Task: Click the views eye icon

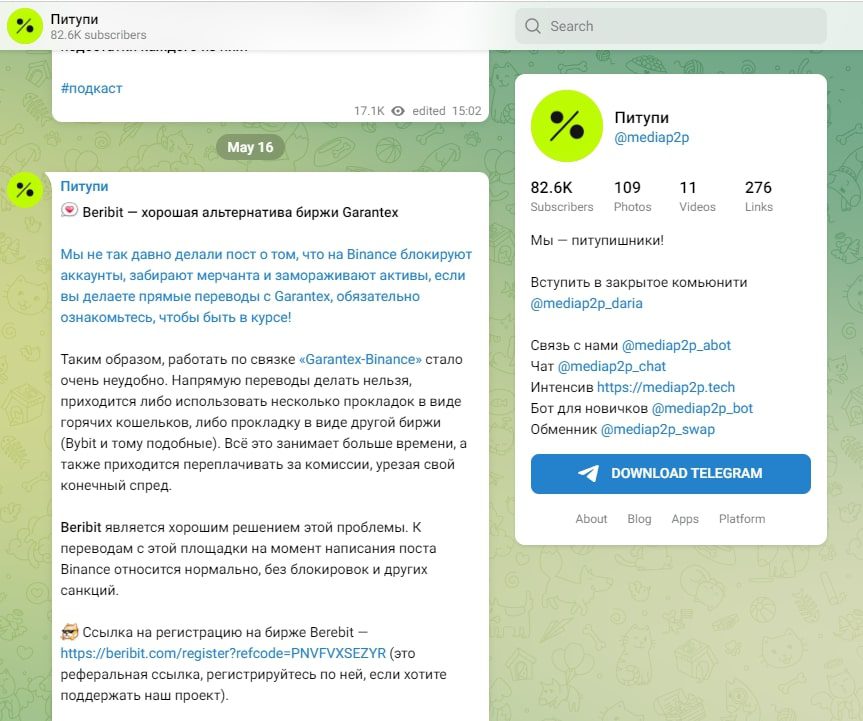Action: (398, 111)
